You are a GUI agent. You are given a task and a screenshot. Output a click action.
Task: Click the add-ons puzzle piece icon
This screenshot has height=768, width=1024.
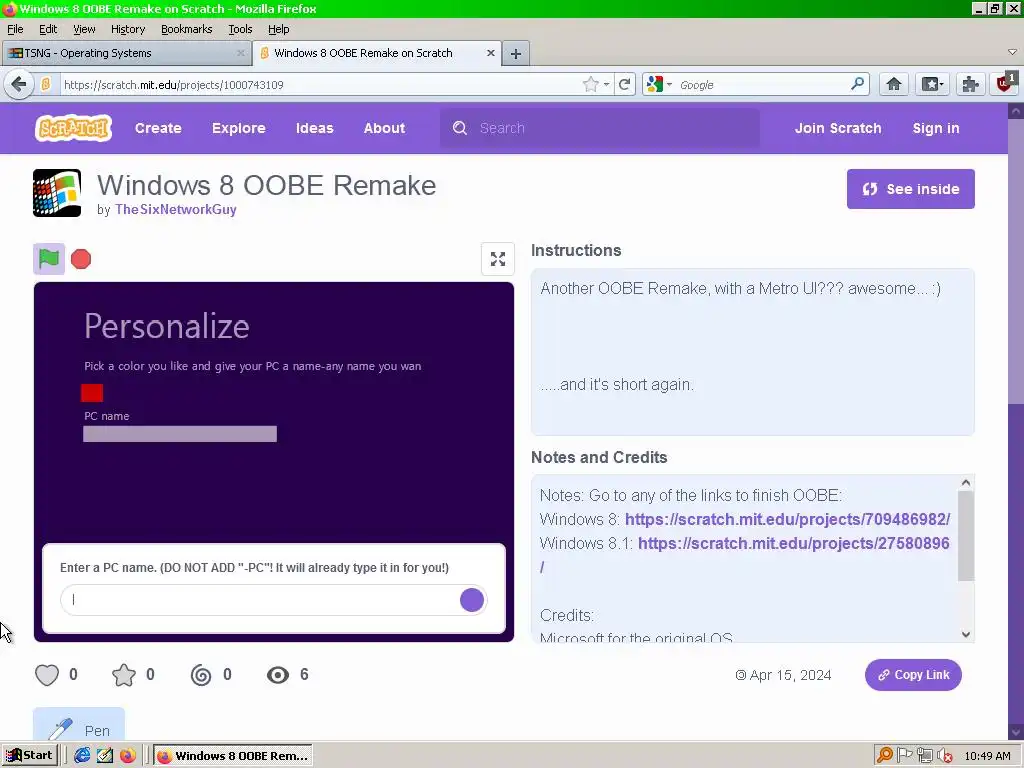970,84
